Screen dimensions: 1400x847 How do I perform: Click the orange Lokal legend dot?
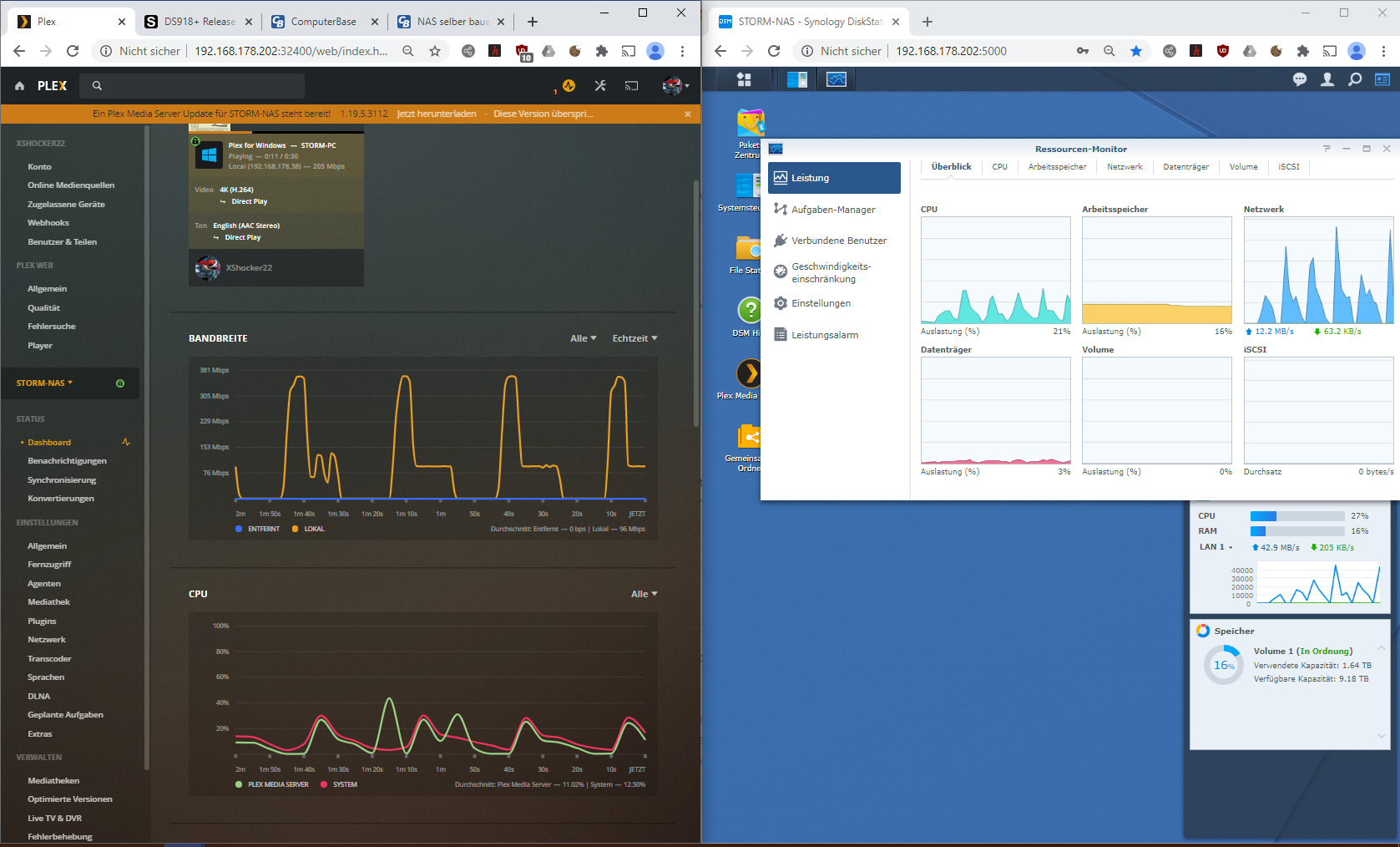tap(295, 529)
